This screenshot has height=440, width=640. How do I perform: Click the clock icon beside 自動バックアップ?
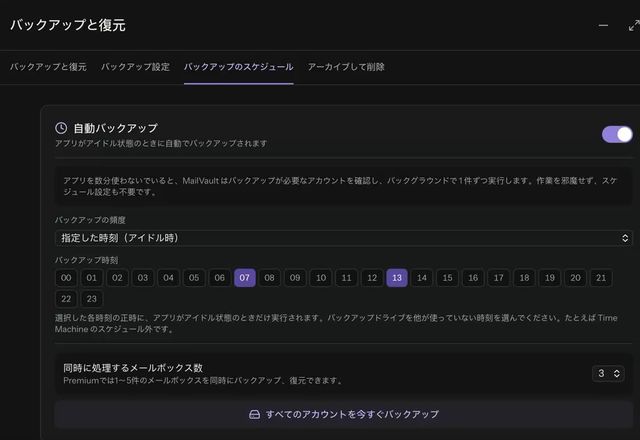pos(61,128)
